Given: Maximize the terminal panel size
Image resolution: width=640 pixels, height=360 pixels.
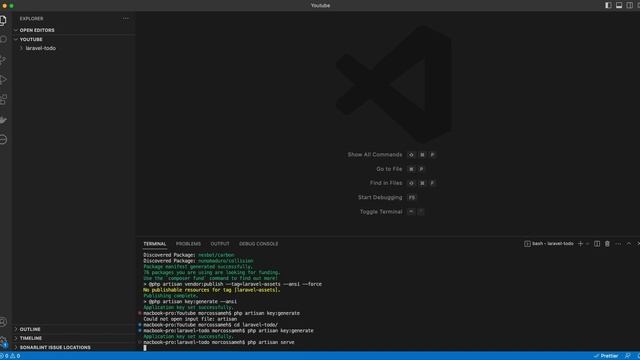Looking at the screenshot, I should [x=629, y=244].
